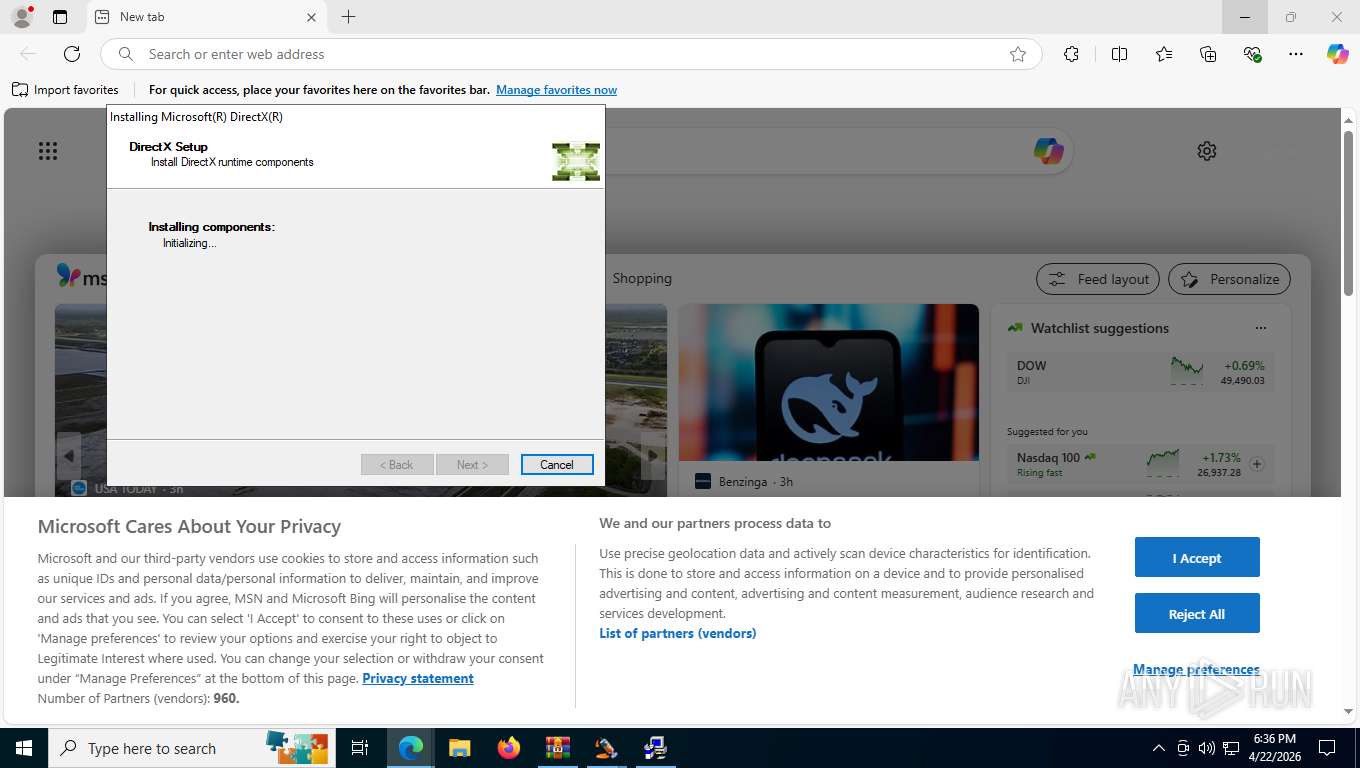
Task: Open Settings and more ellipsis menu
Action: point(1296,54)
